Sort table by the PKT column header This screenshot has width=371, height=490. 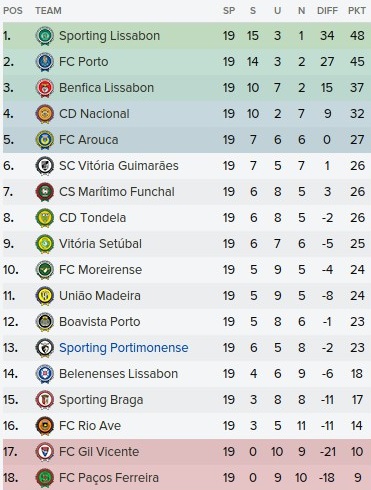357,11
